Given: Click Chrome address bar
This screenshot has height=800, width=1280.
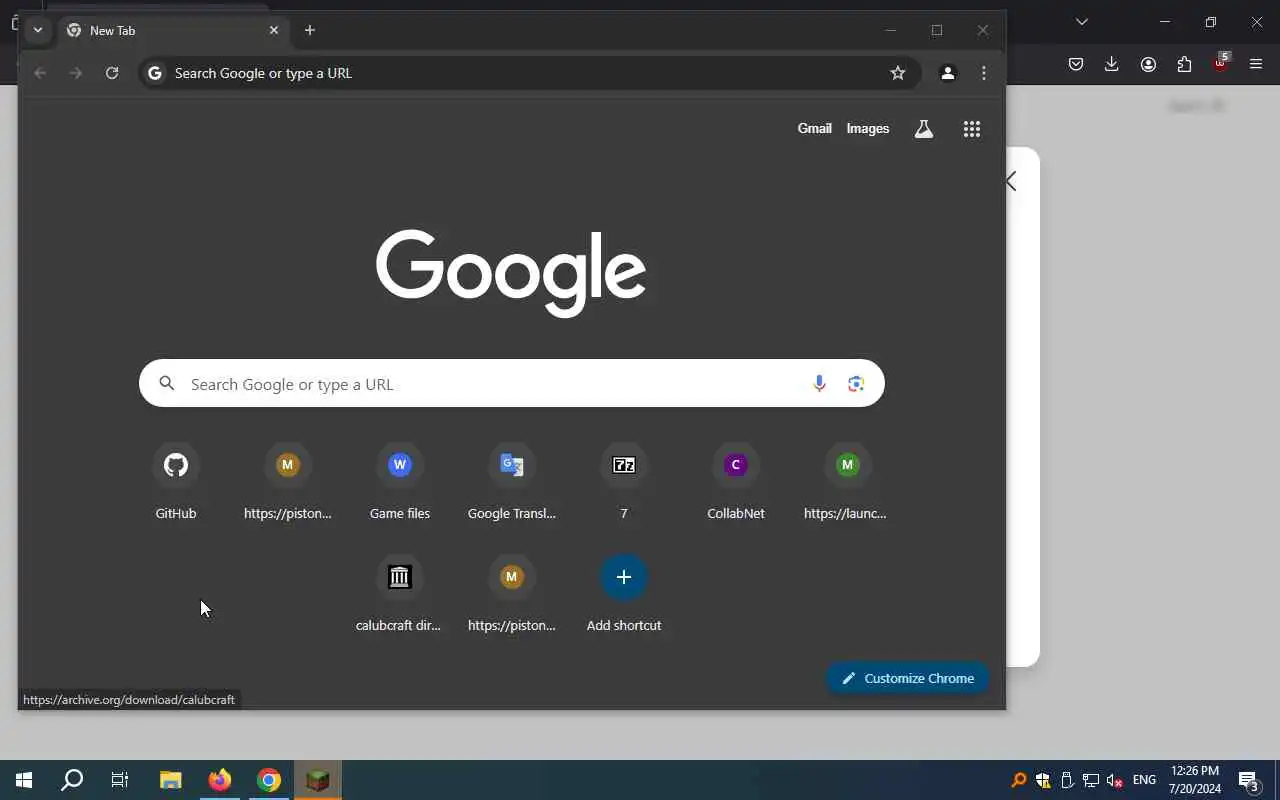Looking at the screenshot, I should (528, 73).
